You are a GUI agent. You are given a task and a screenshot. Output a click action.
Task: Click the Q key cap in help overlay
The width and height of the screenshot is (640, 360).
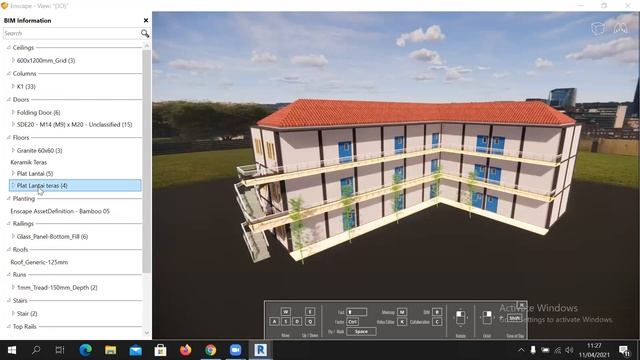point(310,322)
